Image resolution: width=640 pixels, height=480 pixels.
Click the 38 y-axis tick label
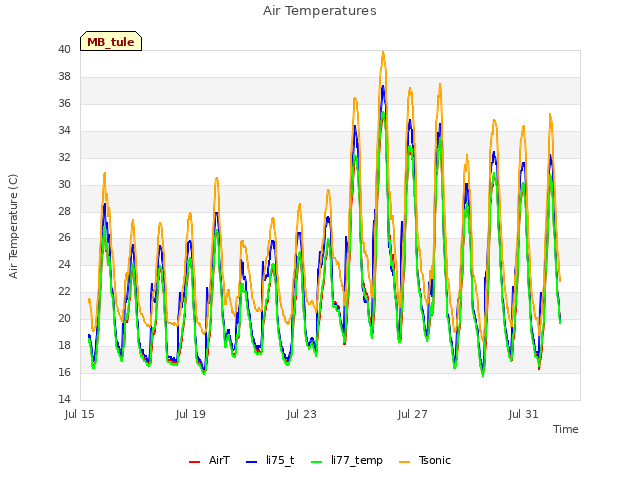point(64,77)
